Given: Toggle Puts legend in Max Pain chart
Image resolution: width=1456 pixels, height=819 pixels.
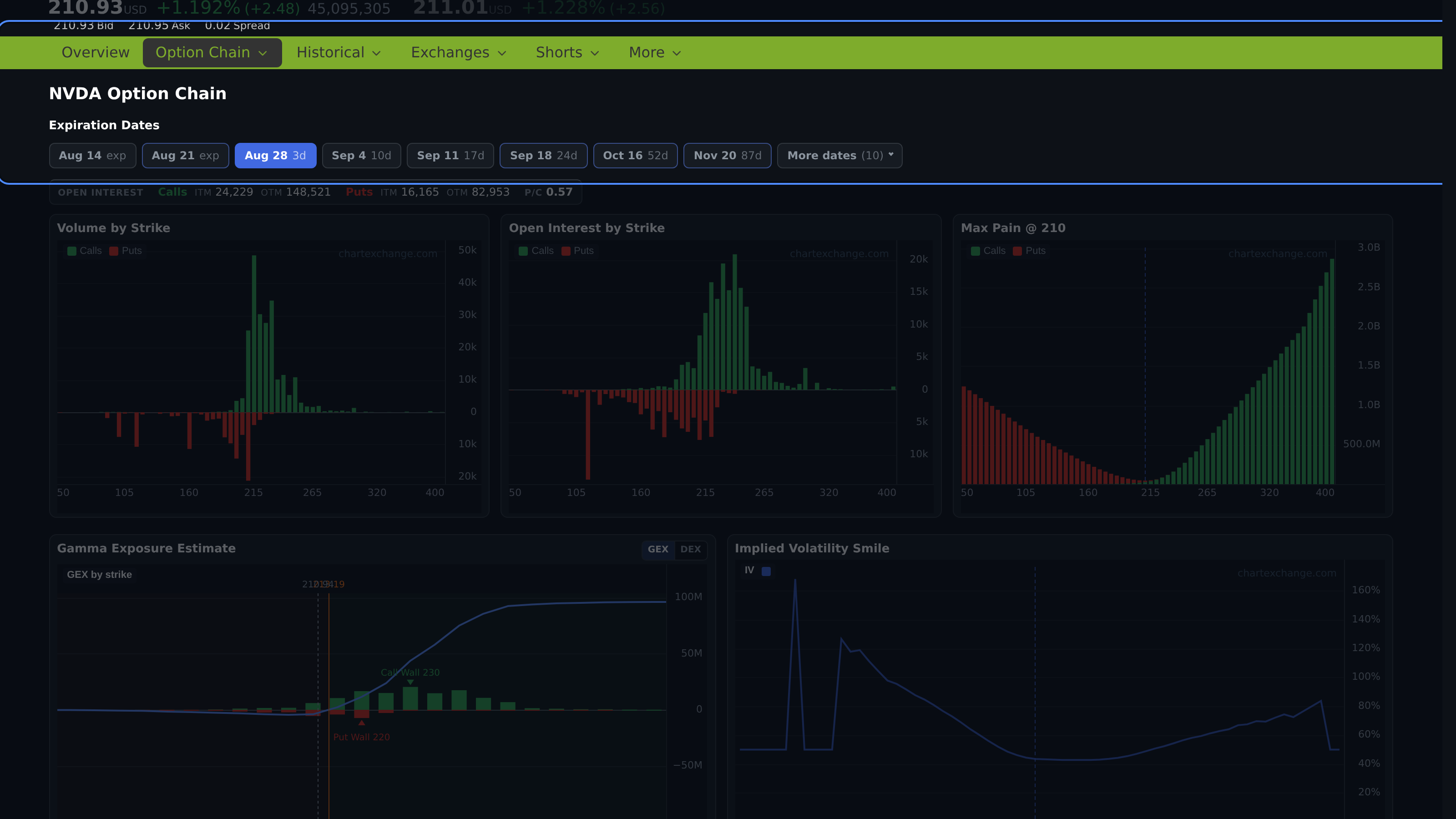Looking at the screenshot, I should [1029, 251].
